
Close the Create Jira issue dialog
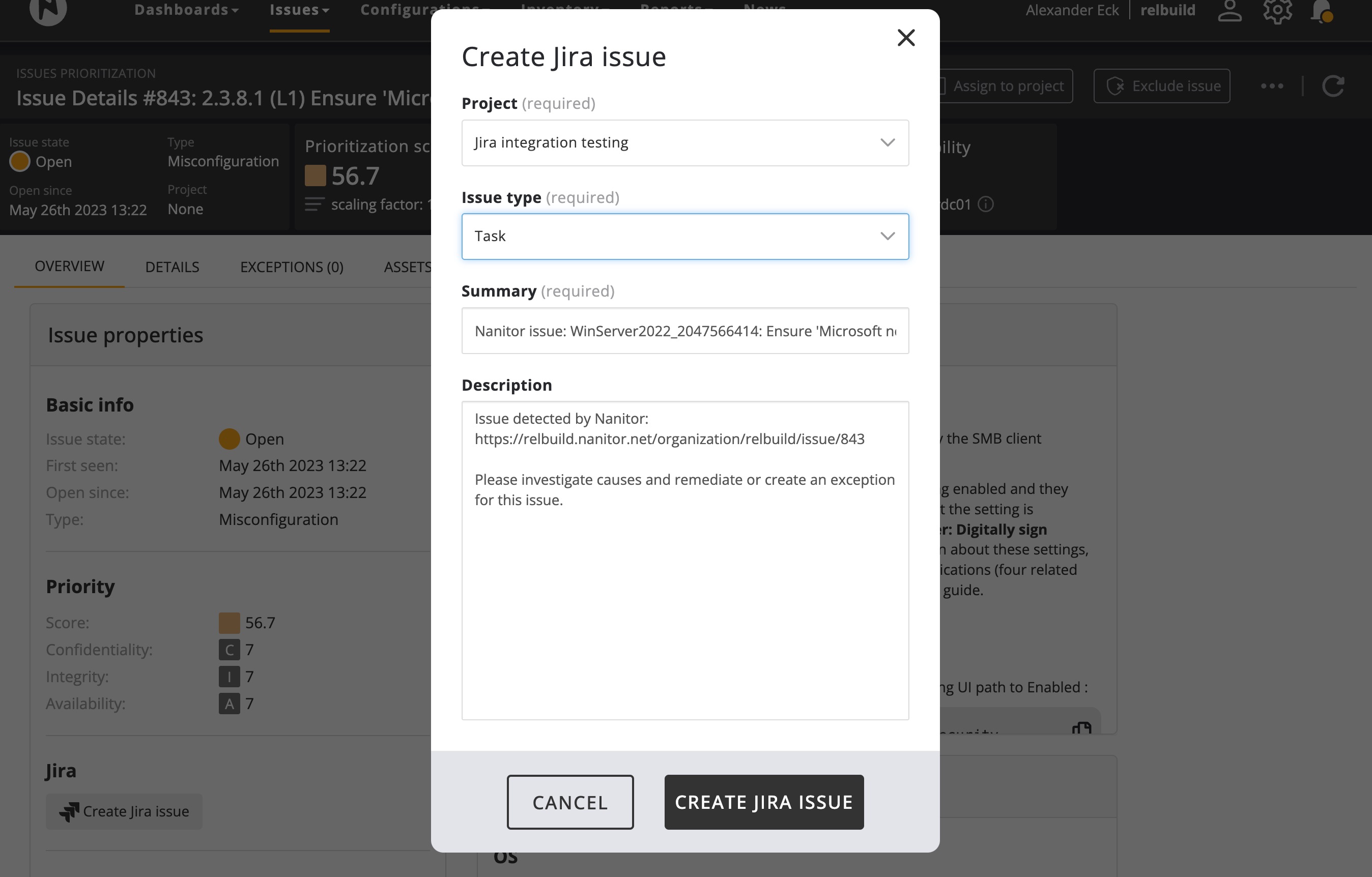(906, 38)
